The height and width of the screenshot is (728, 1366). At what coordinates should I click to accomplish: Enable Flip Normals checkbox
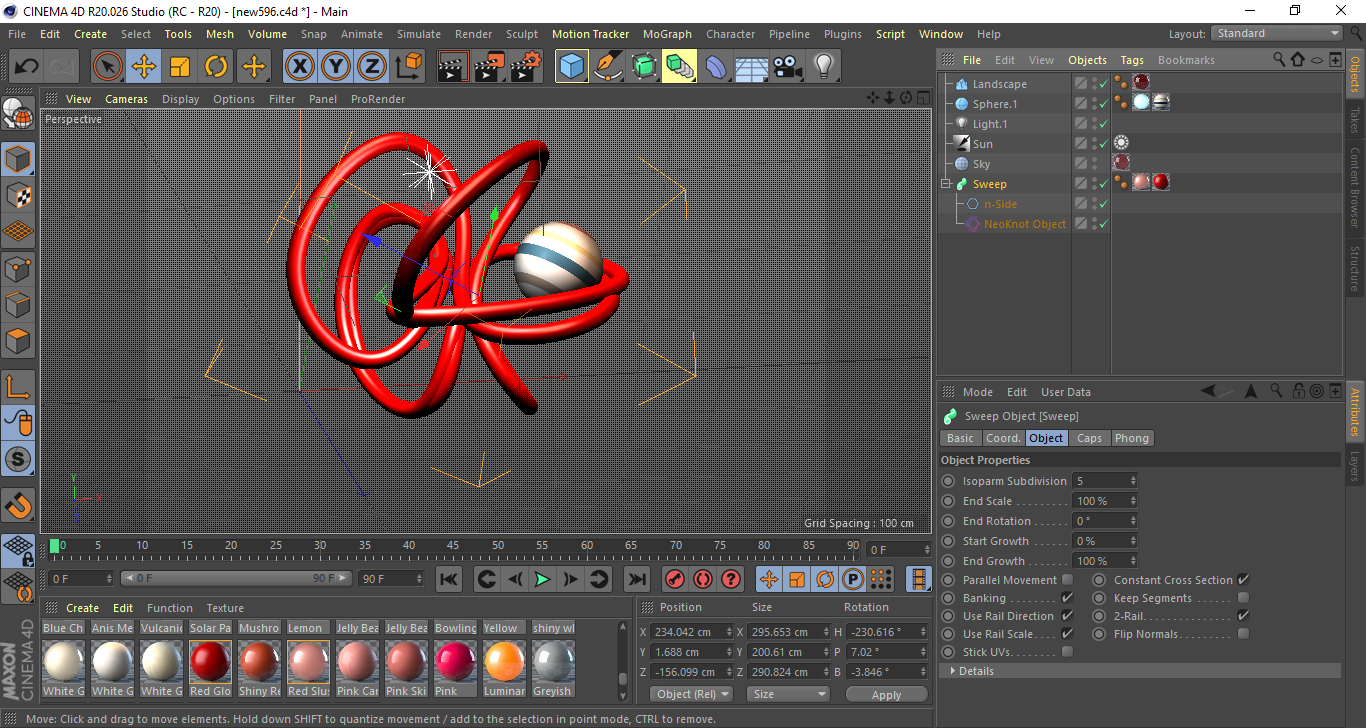(x=1243, y=634)
